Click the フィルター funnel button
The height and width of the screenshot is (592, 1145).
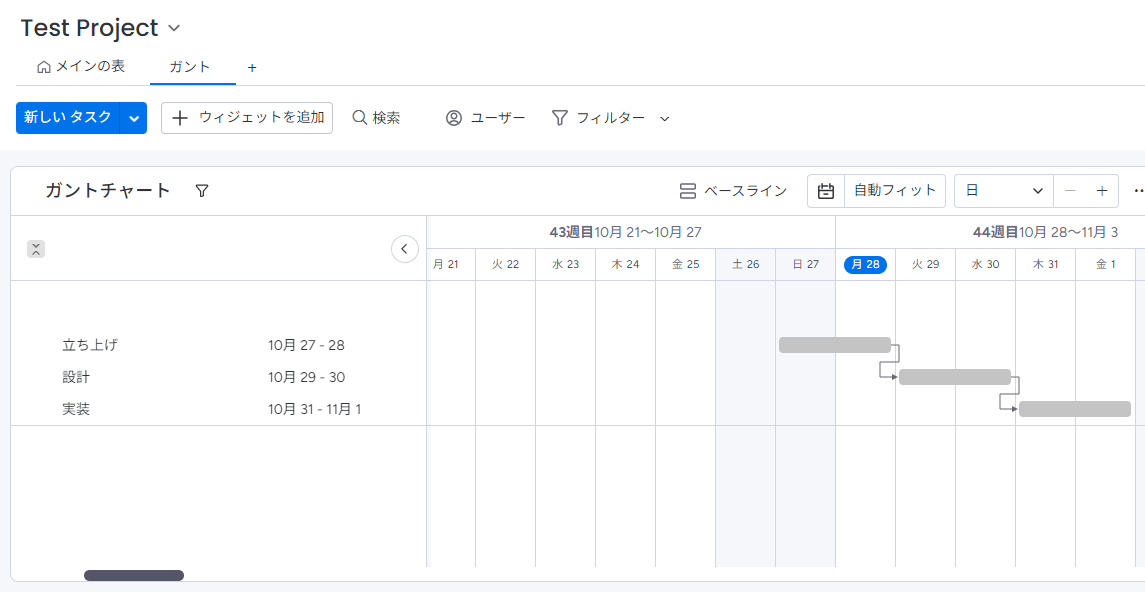[x=598, y=118]
